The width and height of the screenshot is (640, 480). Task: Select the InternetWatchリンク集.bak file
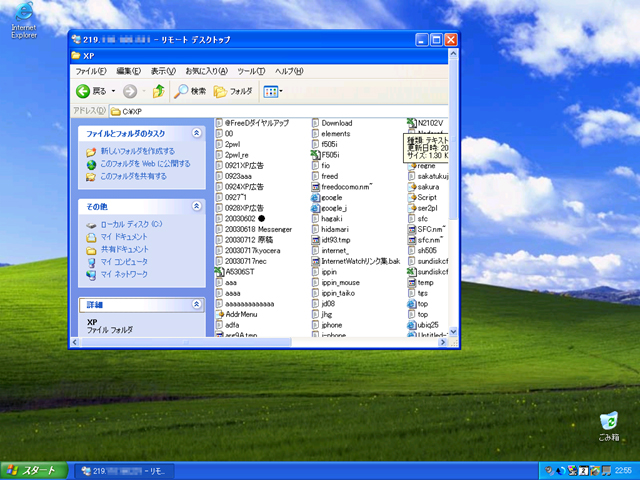point(360,260)
